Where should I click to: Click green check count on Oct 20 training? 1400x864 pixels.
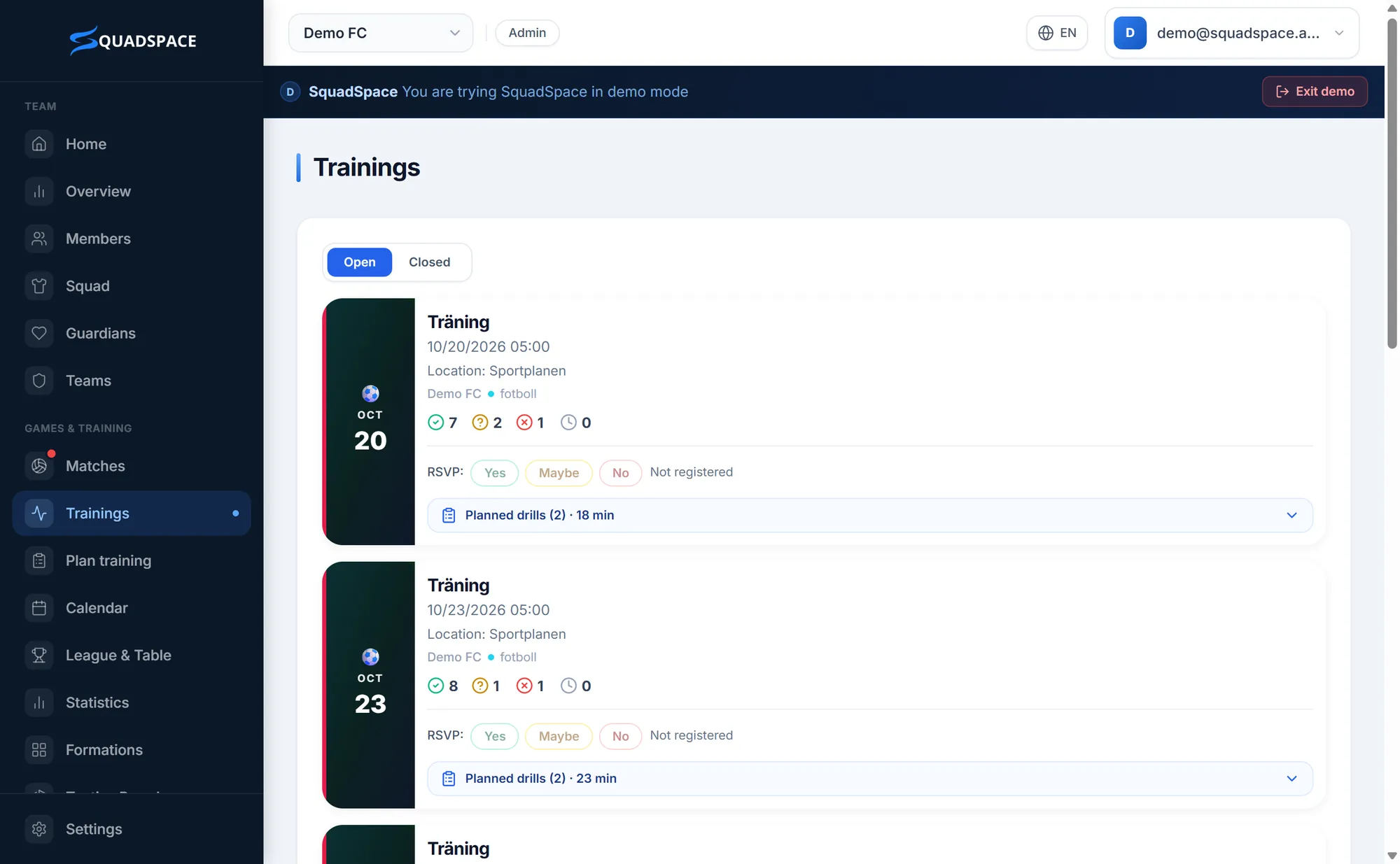click(442, 423)
